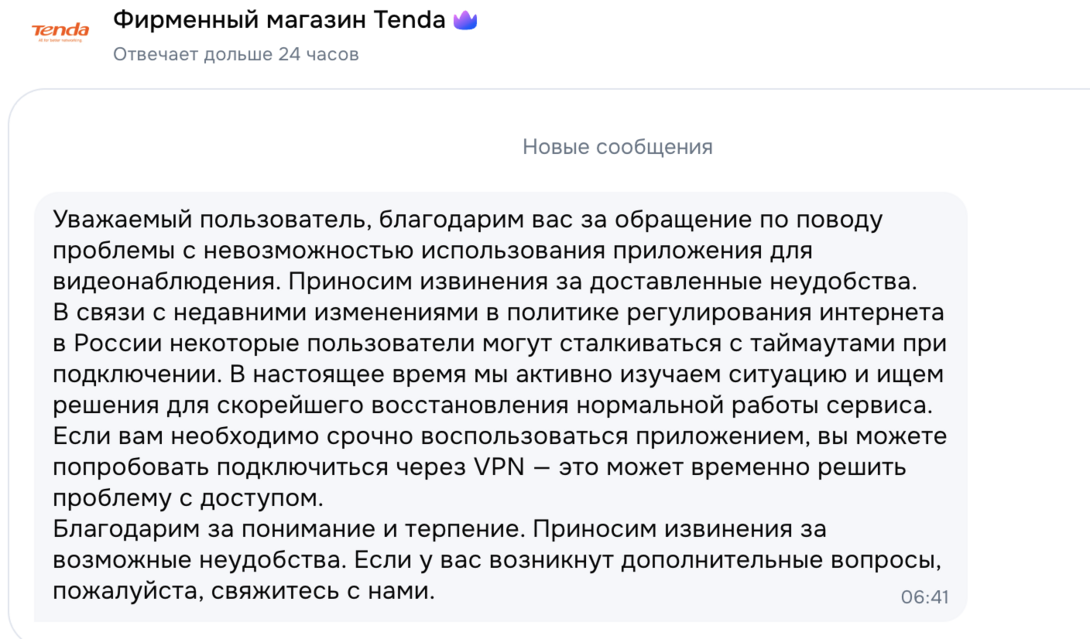The image size is (1090, 639).
Task: Click the line starting Если вам необходимо
Action: 498,436
